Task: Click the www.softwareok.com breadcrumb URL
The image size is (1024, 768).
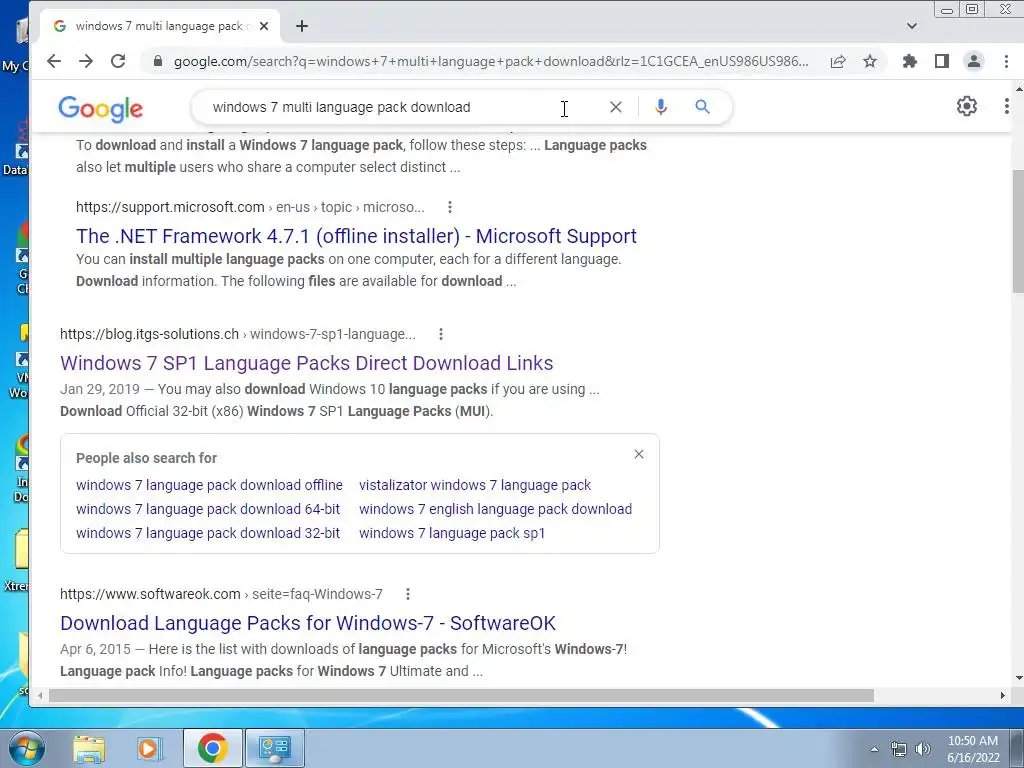Action: tap(221, 594)
